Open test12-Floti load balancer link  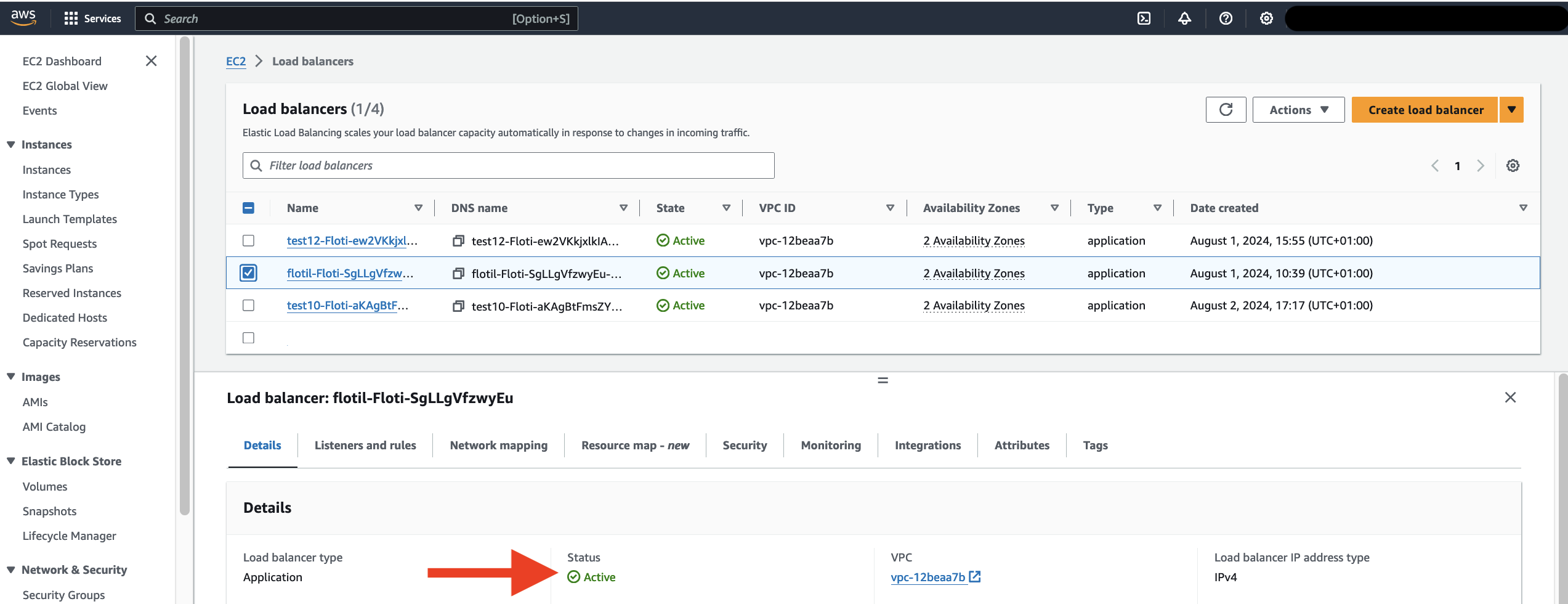[x=352, y=240]
